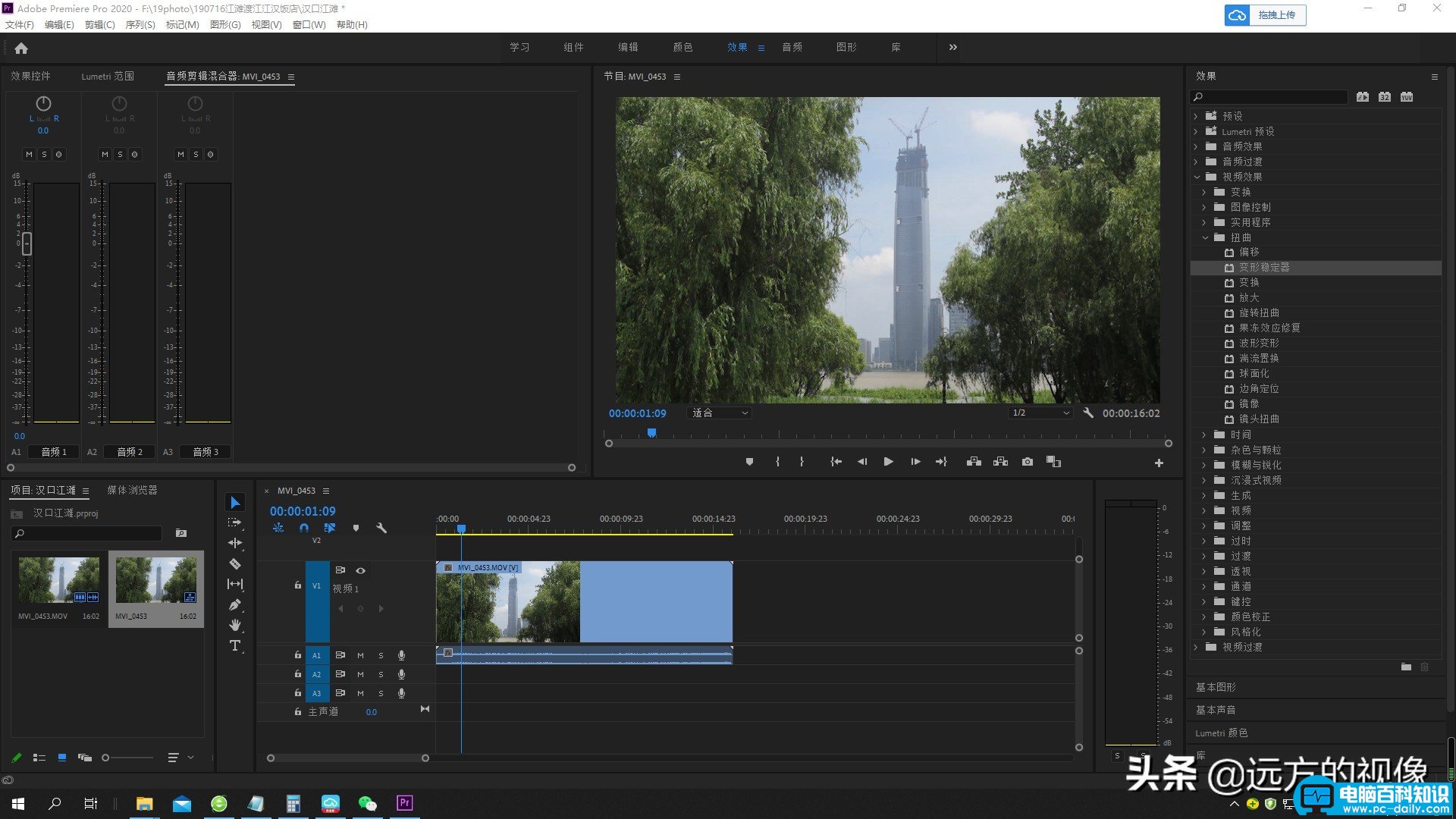Screen dimensions: 1456x819
Task: Add marker in timeline header
Action: pos(356,528)
